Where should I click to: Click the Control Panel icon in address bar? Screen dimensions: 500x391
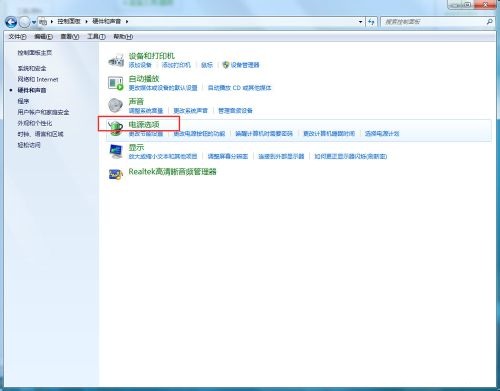tap(43, 22)
